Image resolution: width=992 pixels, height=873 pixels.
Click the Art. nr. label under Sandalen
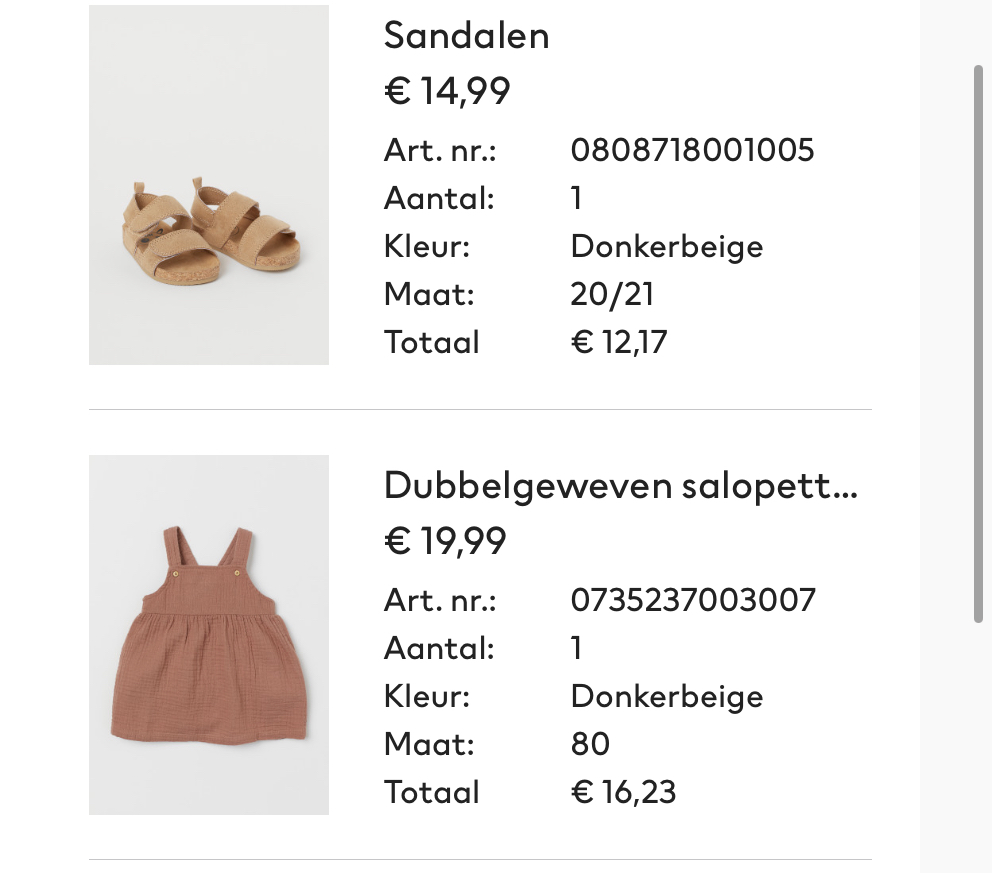coord(440,150)
